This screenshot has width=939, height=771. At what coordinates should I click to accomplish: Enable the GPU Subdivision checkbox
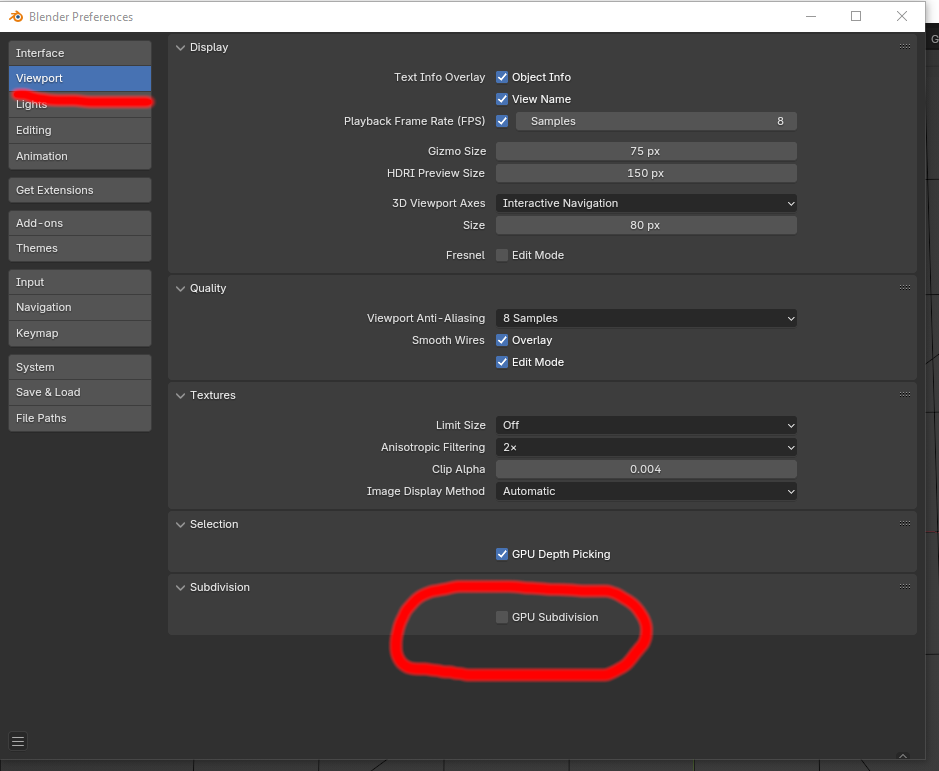502,617
